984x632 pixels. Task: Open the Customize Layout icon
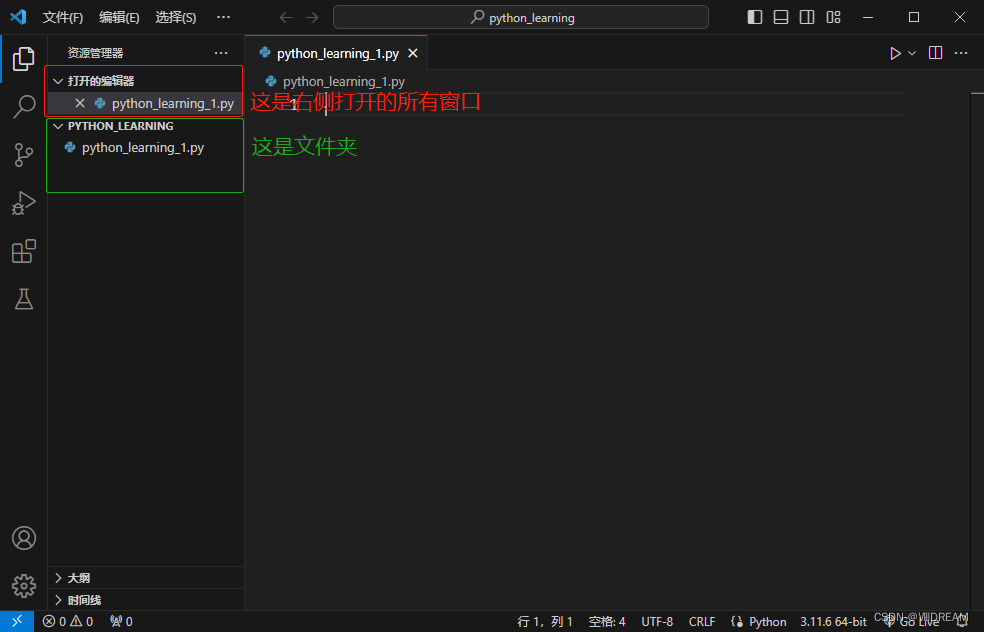(833, 17)
